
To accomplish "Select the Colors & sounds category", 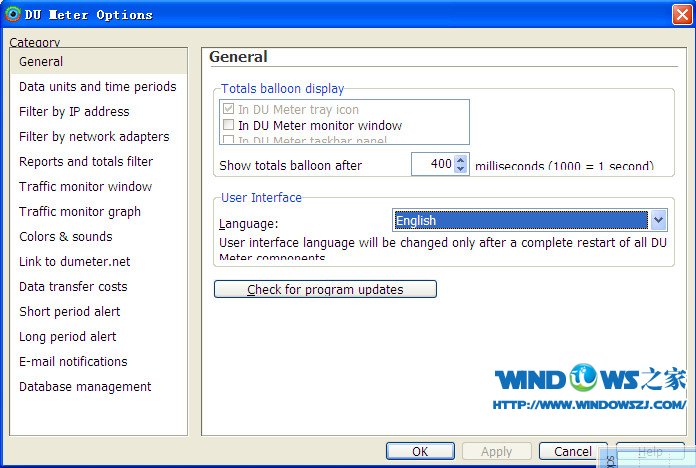I will tap(66, 237).
